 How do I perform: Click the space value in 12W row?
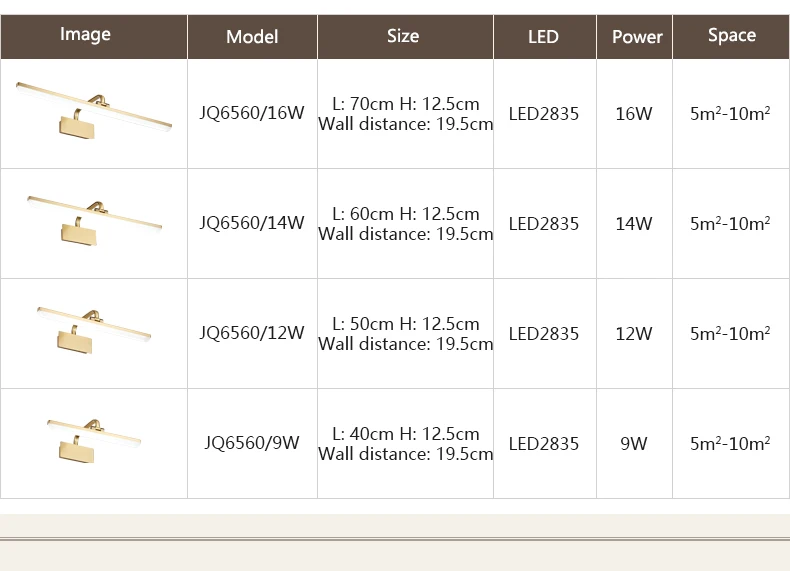click(730, 333)
